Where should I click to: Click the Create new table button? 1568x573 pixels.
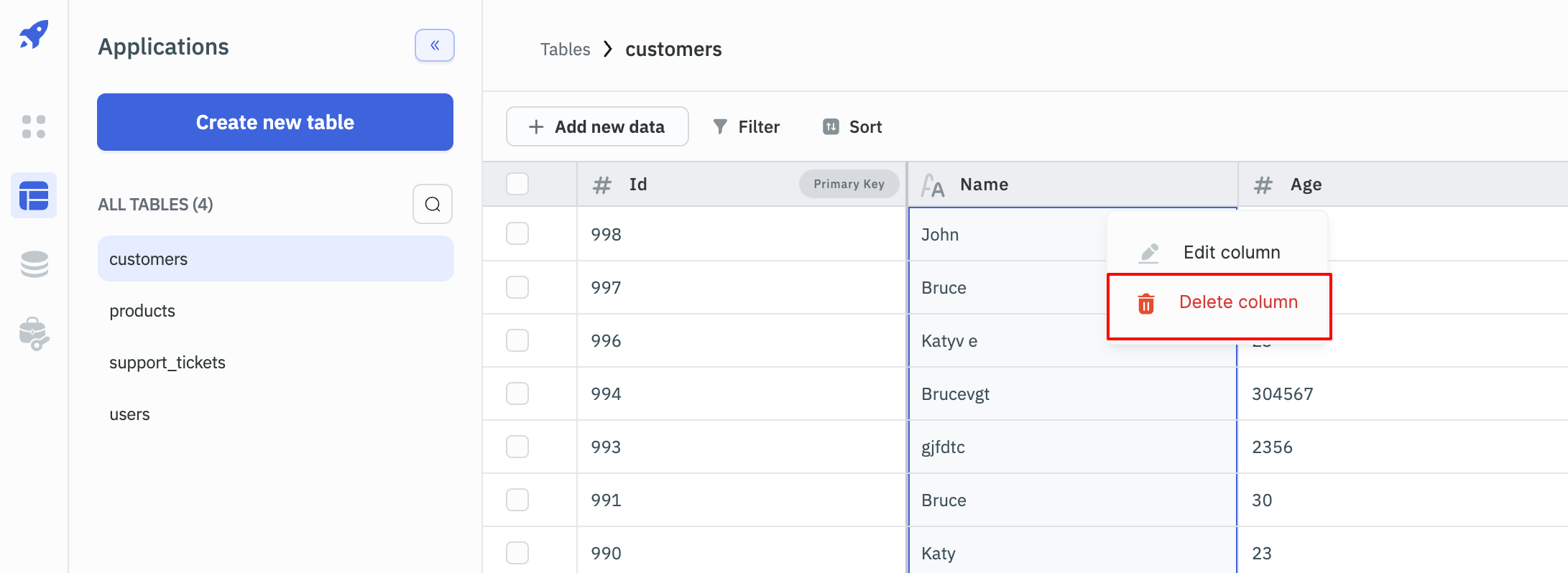(x=275, y=122)
